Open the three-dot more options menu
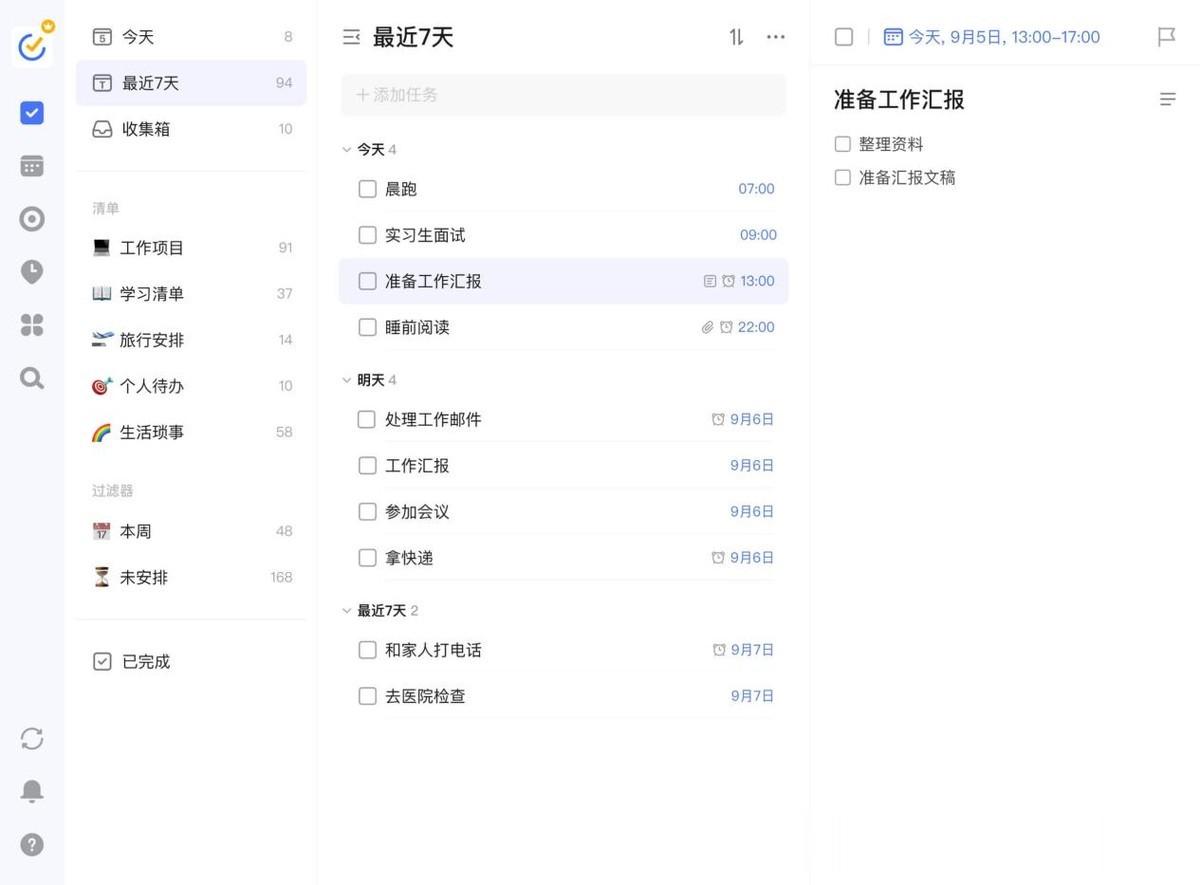 [x=775, y=37]
